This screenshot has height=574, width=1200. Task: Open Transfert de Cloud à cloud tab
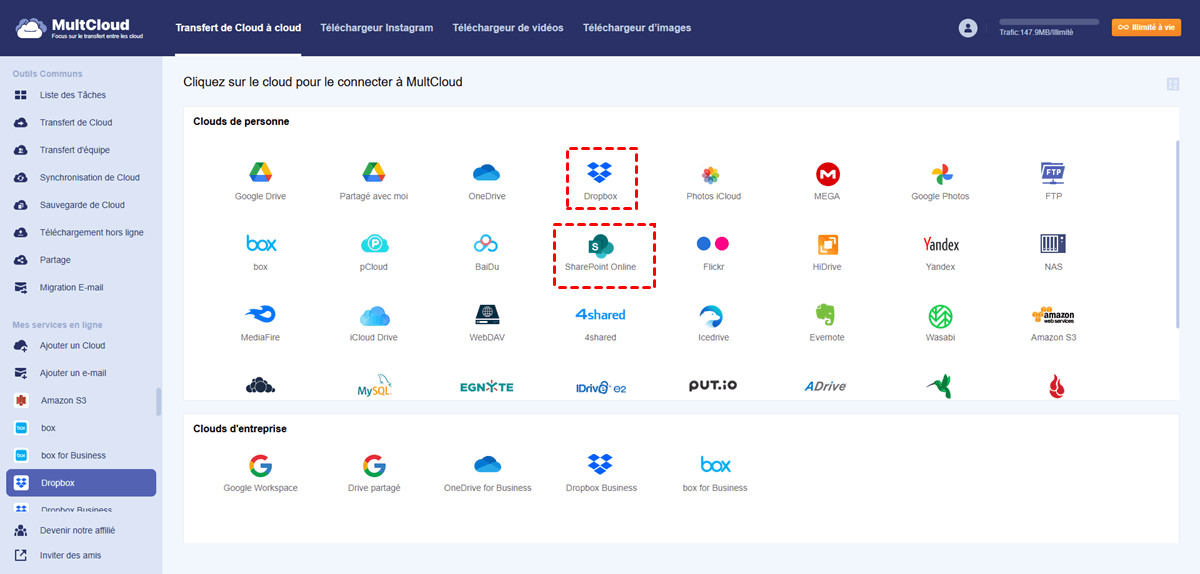[x=238, y=28]
